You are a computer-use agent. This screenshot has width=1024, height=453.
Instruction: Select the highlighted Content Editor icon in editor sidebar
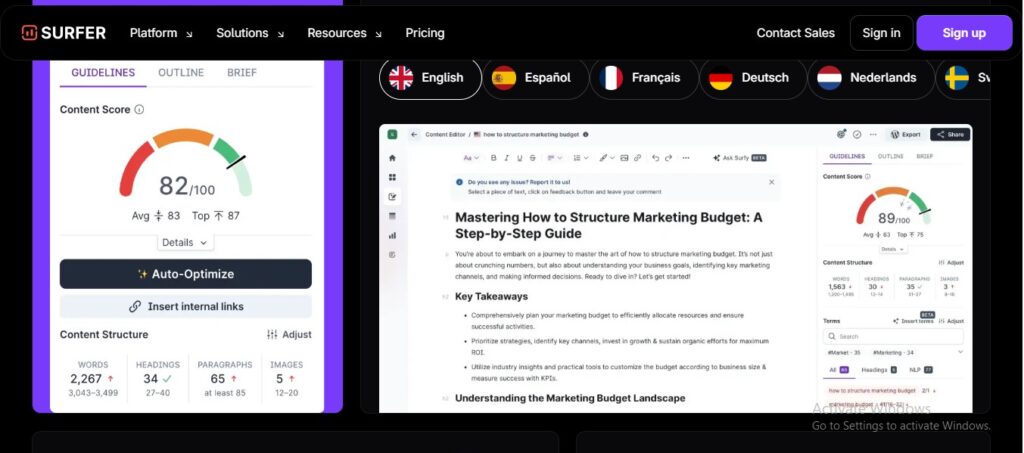point(392,196)
